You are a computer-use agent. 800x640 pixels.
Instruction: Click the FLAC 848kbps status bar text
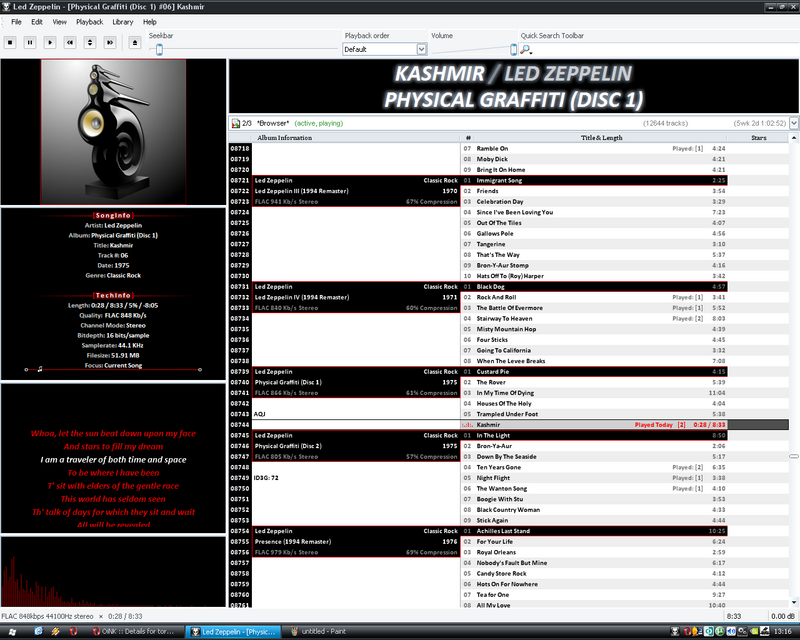tap(47, 617)
